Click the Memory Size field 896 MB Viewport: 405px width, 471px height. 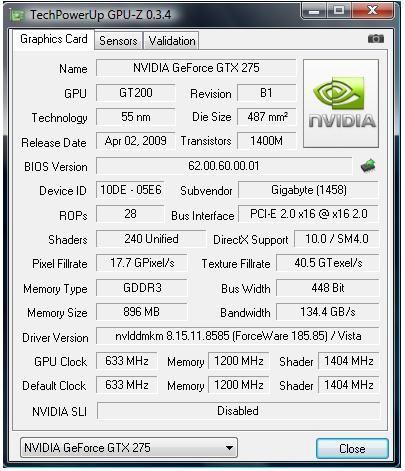click(142, 312)
